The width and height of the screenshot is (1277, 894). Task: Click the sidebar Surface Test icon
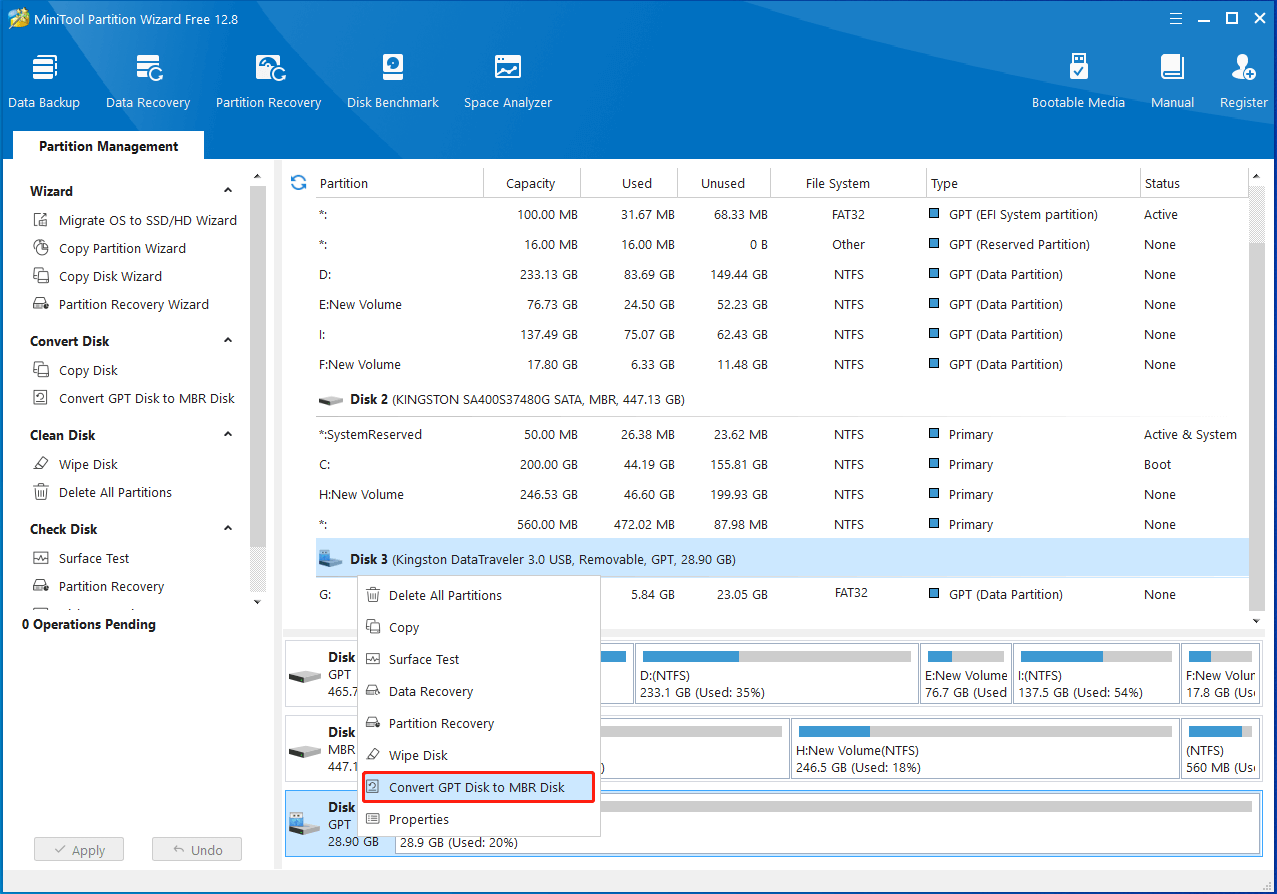41,558
